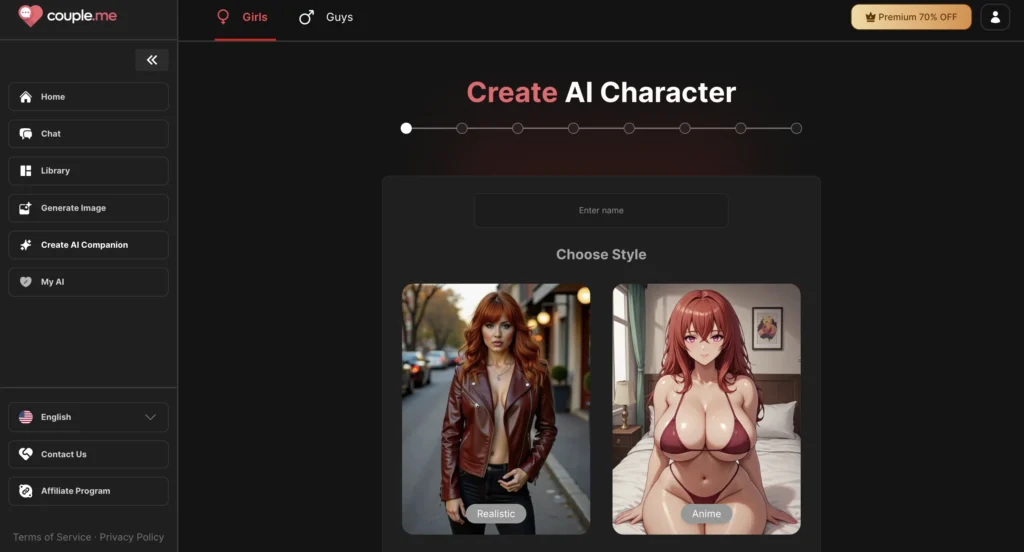1024x552 pixels.
Task: Choose the Anime style option
Action: (x=706, y=408)
